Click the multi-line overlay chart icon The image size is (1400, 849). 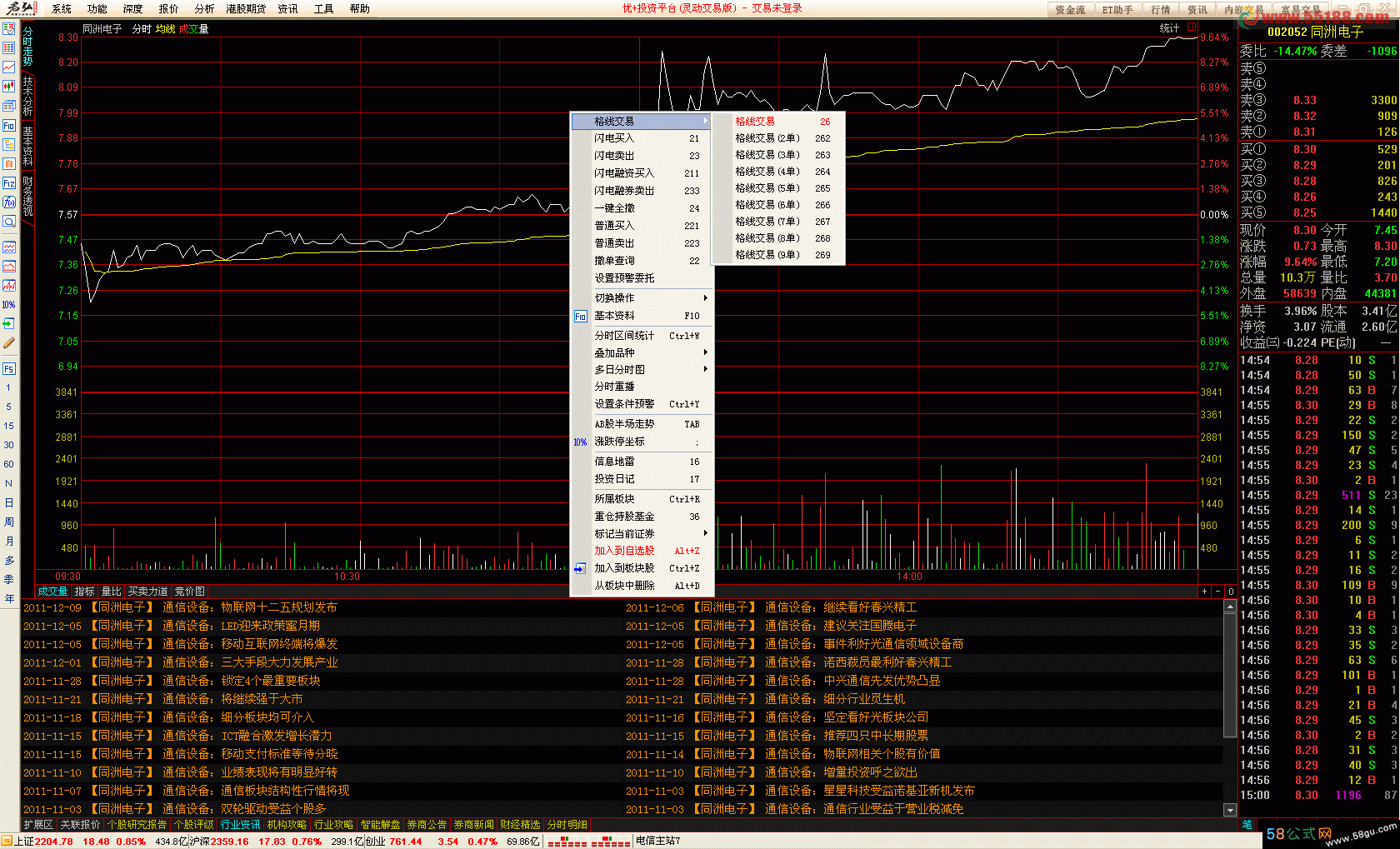tap(9, 286)
